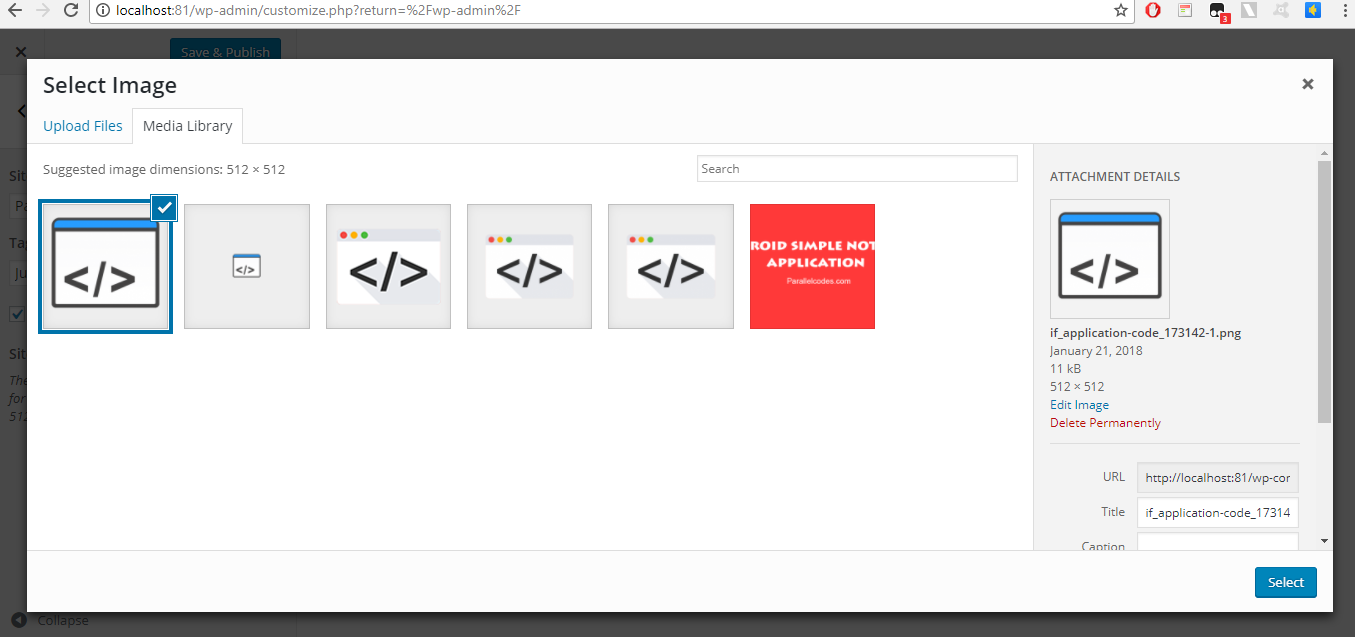Viewport: 1355px width, 637px height.
Task: Click the back chevron in the Customizer panel
Action: coord(22,111)
